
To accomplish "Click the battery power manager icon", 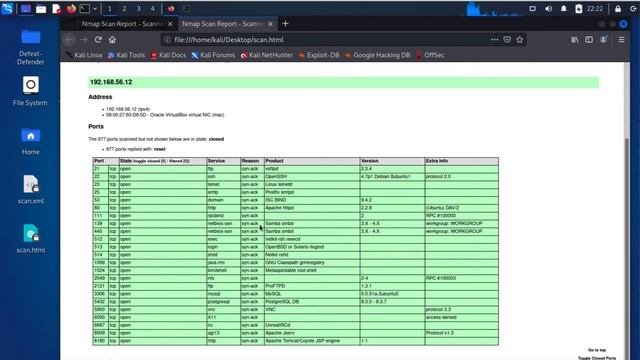I will click(x=578, y=9).
